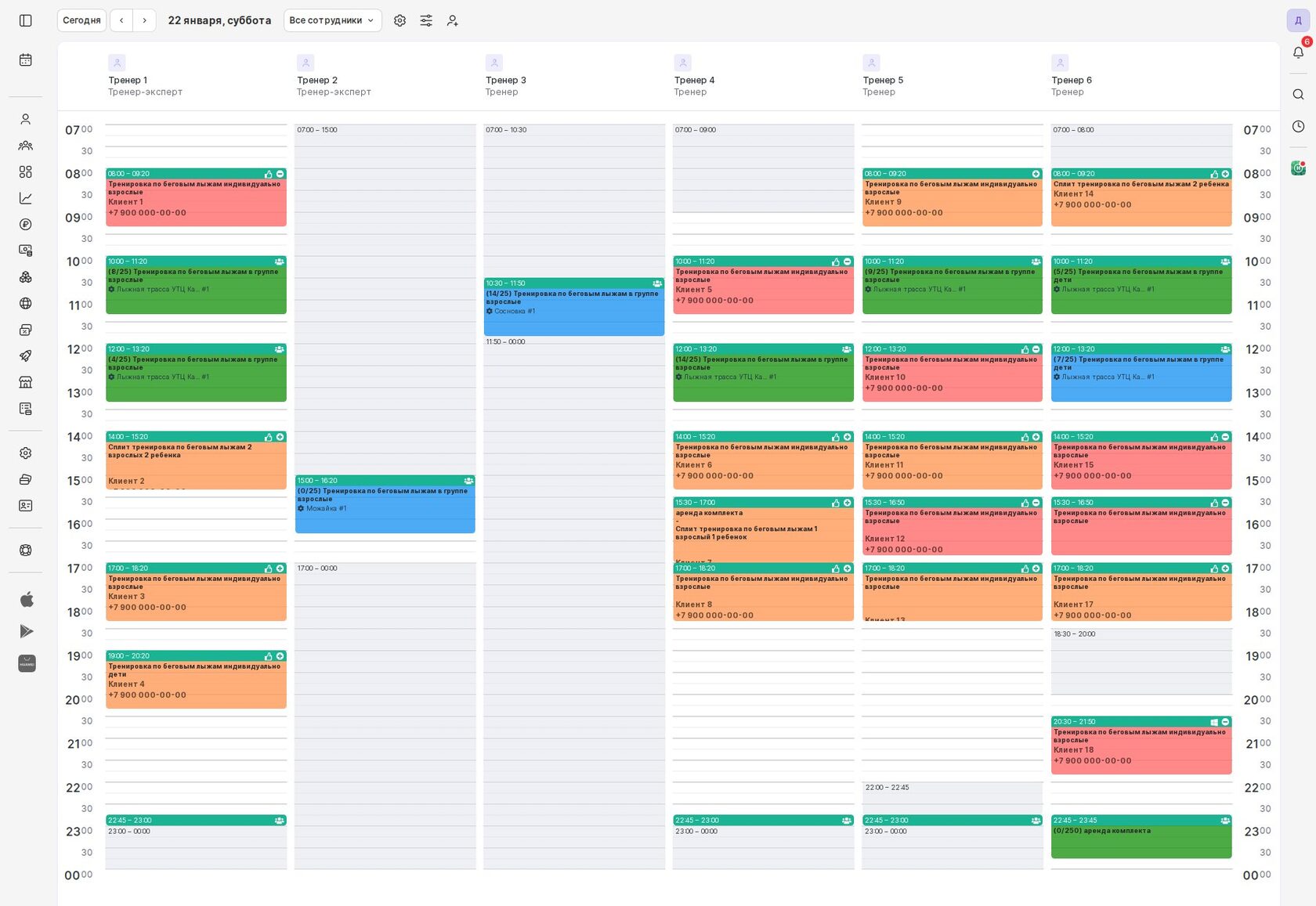Open the calendar schedule section
This screenshot has height=906, width=1316.
(26, 60)
